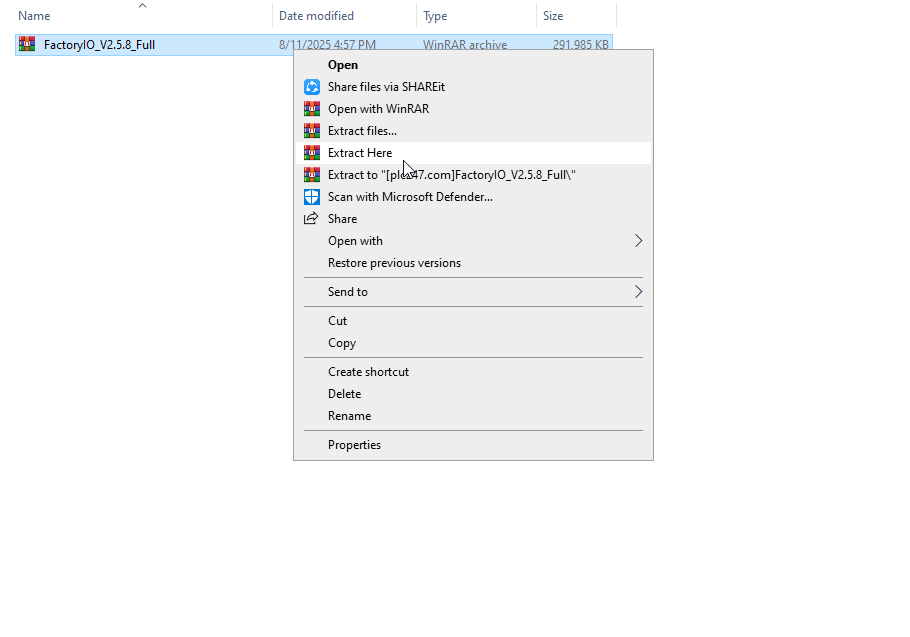
Task: Select the Share menu entry
Action: pos(474,219)
